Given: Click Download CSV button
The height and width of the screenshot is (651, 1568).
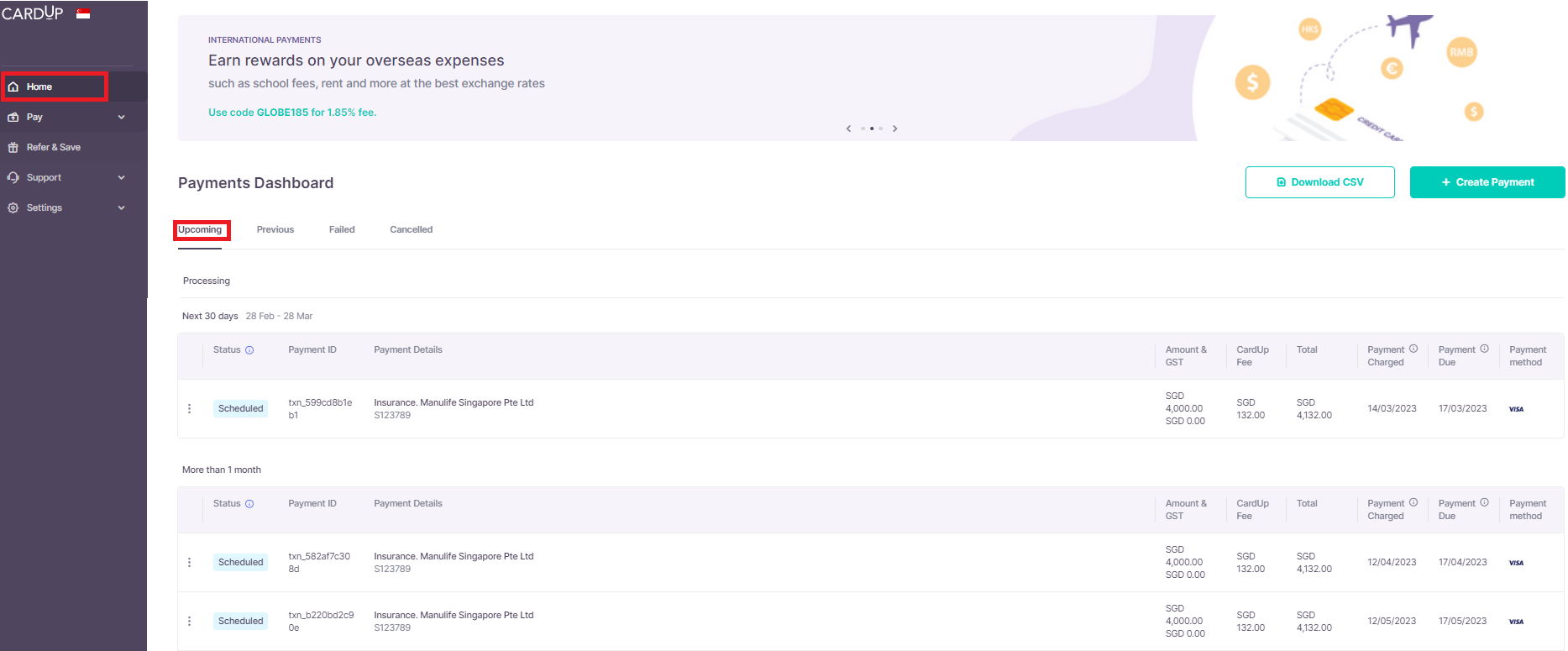Looking at the screenshot, I should (1319, 182).
